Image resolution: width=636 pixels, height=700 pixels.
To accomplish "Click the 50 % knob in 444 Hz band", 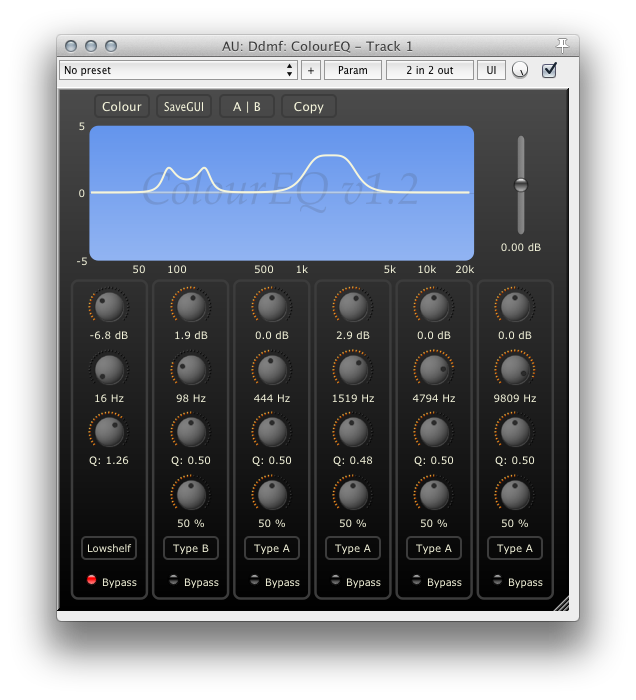I will pos(272,495).
